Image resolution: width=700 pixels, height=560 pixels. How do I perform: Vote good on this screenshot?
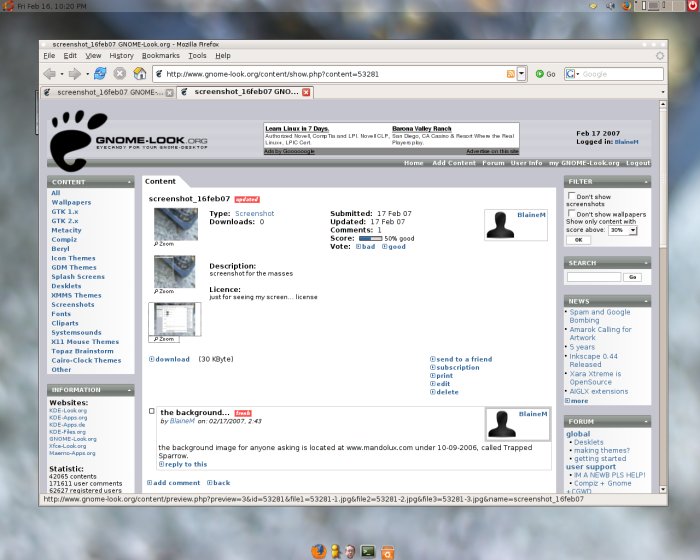394,247
